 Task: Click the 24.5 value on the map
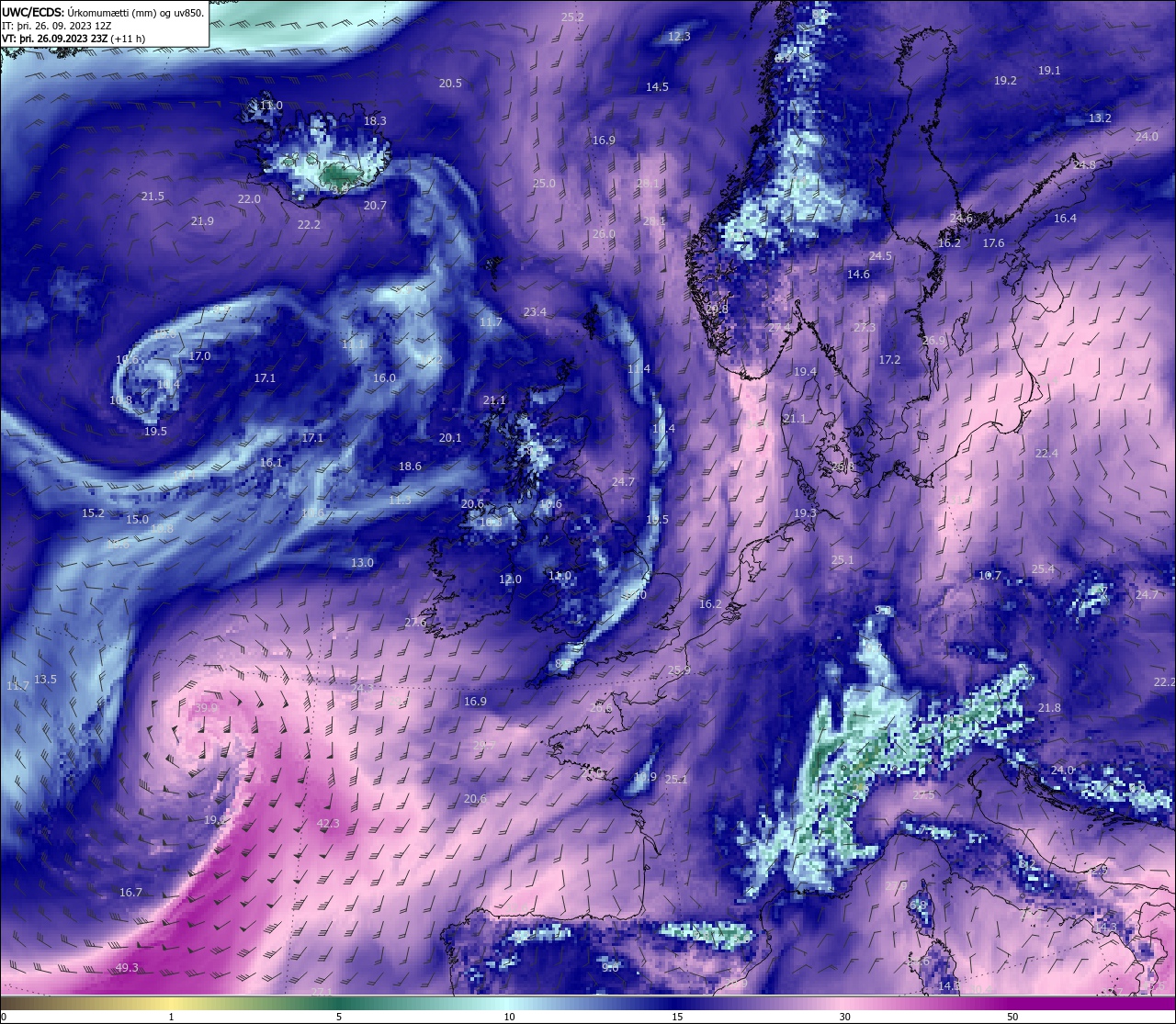(880, 256)
